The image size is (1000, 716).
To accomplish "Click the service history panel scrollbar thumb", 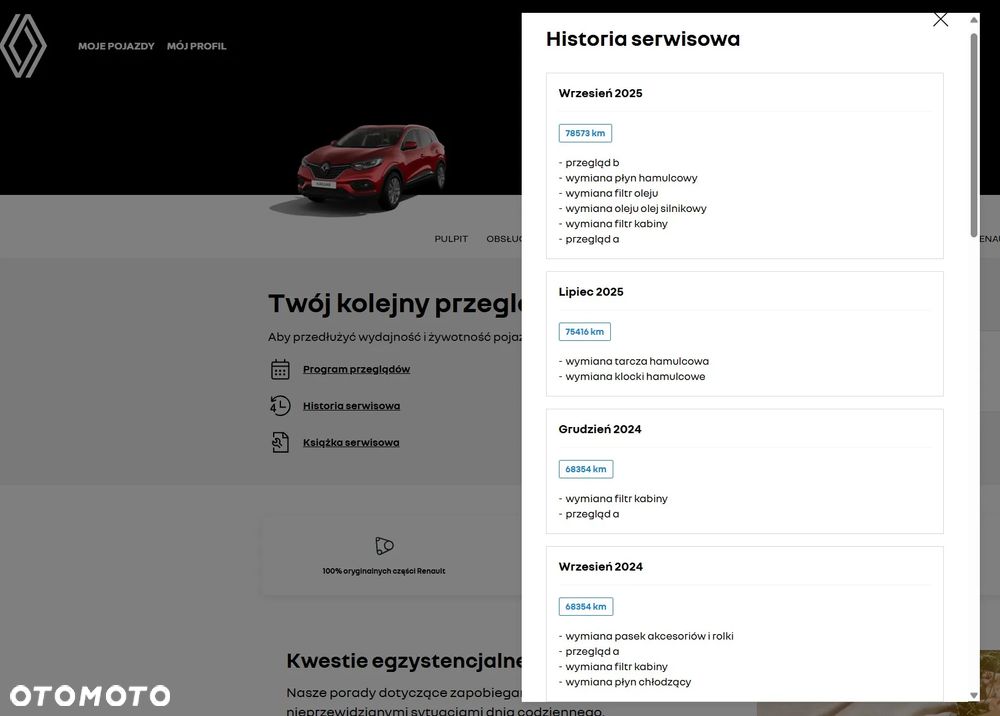I will pos(974,135).
